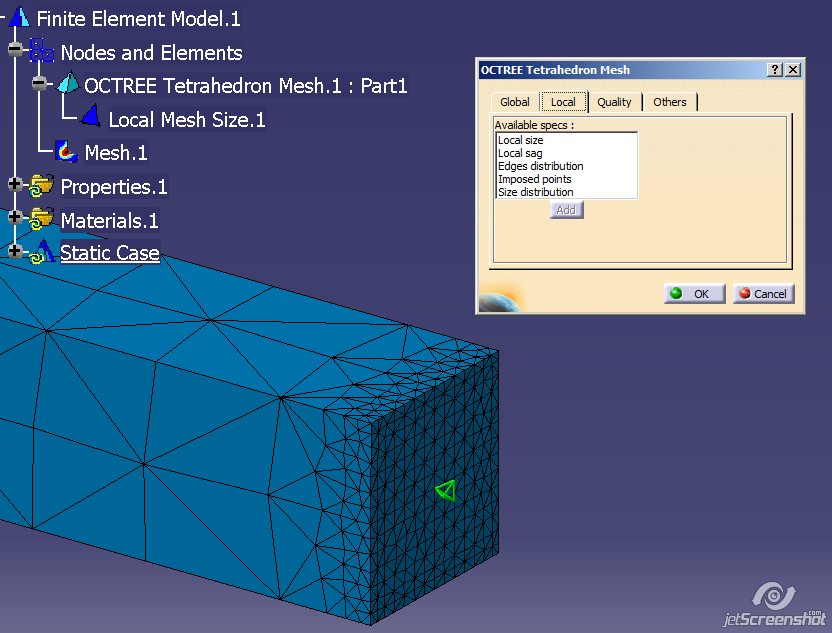Screen dimensions: 832x633
Task: Select 'Nodes and Elements' tree label
Action: tap(151, 53)
